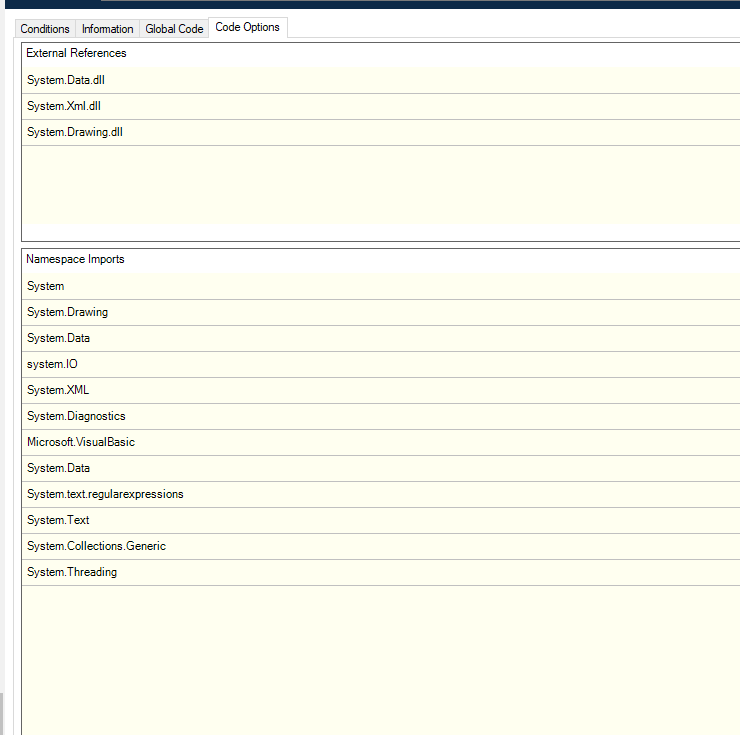This screenshot has width=740, height=735.
Task: Open the Global Code tab
Action: click(174, 29)
